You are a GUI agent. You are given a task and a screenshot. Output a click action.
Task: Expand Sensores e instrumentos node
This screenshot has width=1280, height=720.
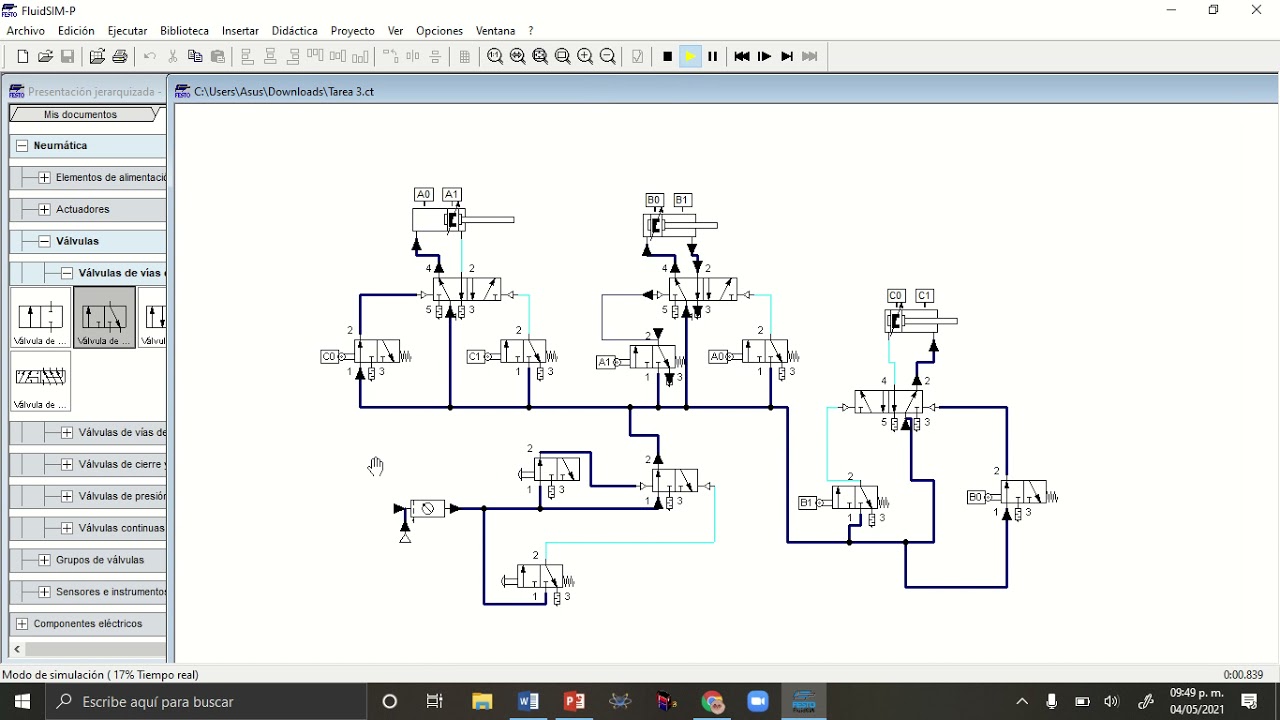tap(44, 592)
